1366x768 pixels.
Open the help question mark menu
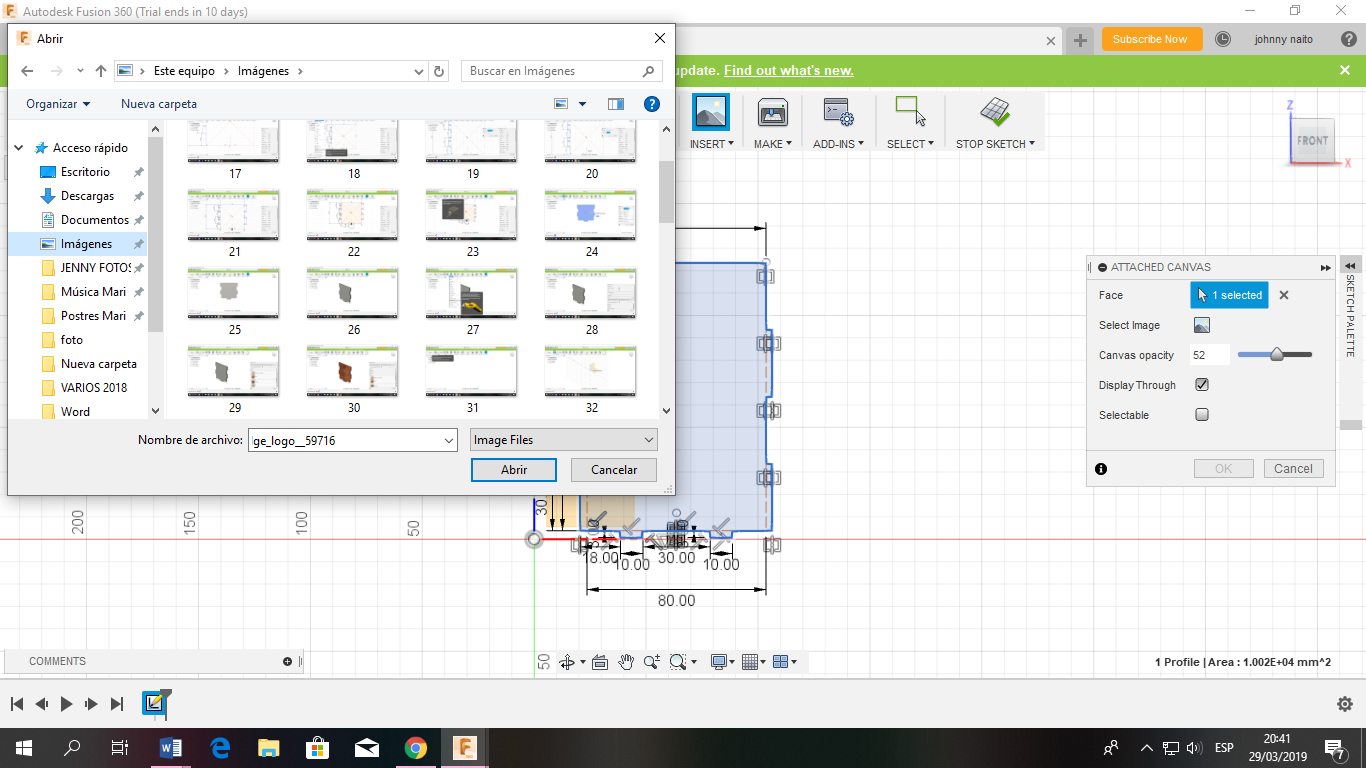click(1349, 39)
